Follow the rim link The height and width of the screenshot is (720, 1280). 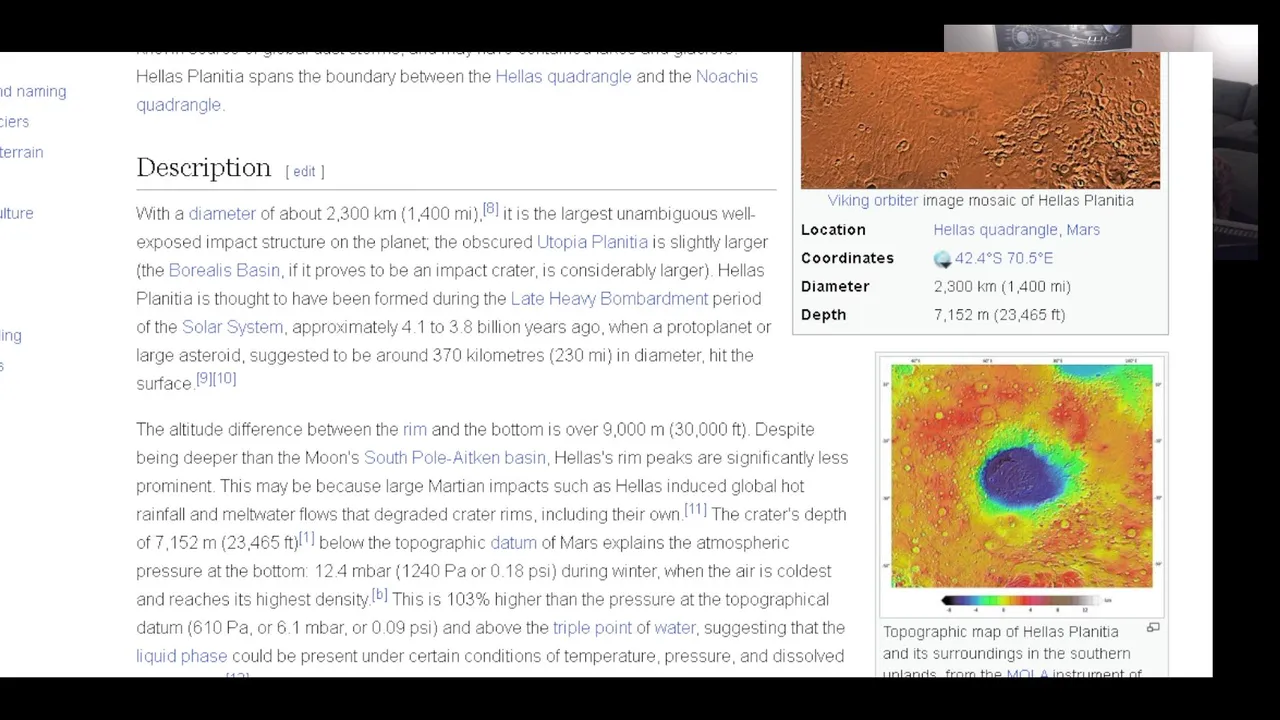tap(414, 429)
